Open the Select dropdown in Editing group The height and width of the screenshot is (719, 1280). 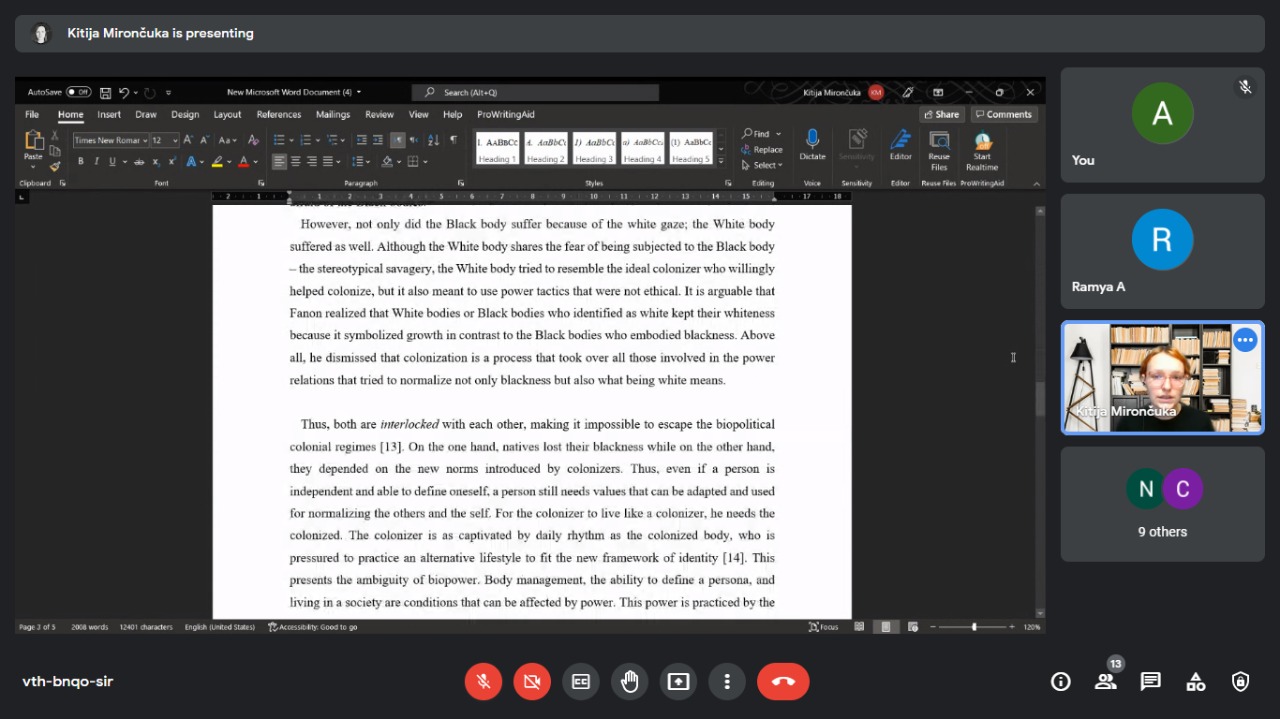click(x=762, y=165)
